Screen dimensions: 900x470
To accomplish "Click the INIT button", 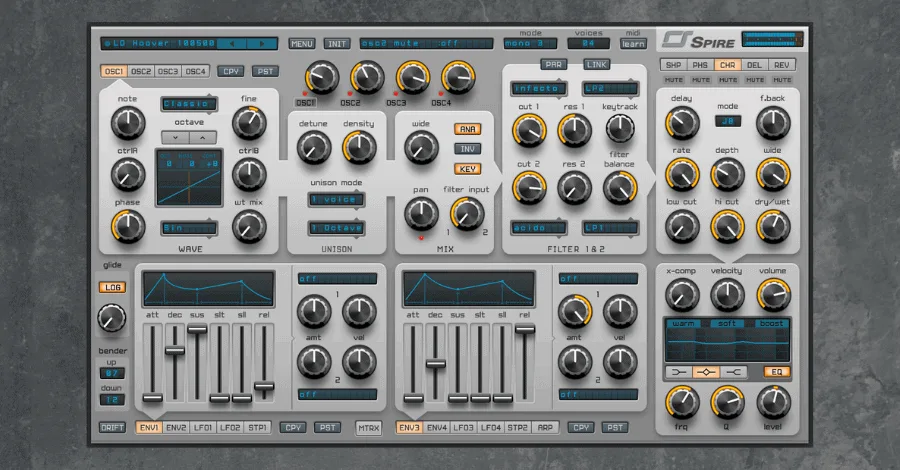I will [337, 44].
